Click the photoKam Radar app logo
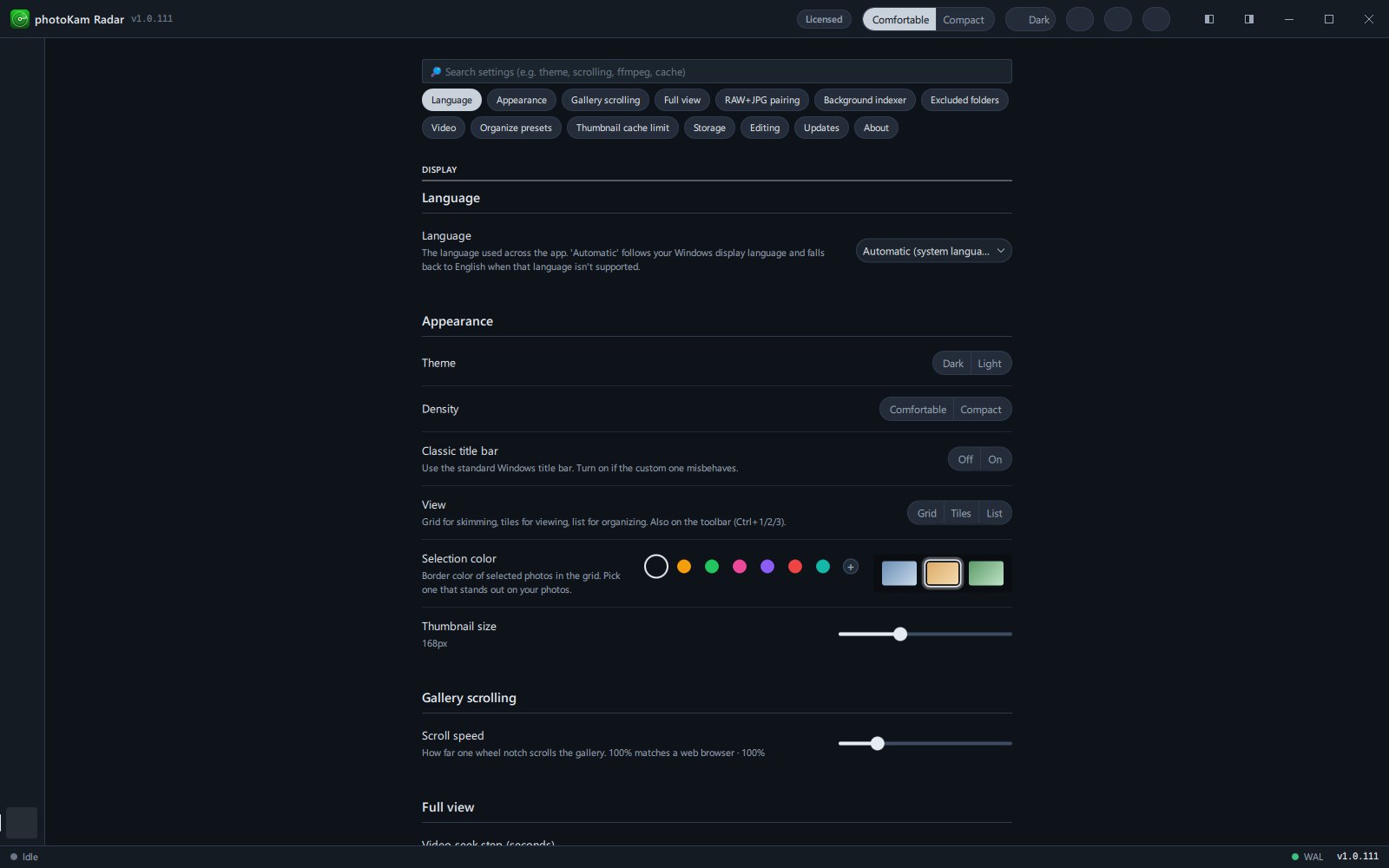Screen dimensions: 1389x868 click(19, 18)
